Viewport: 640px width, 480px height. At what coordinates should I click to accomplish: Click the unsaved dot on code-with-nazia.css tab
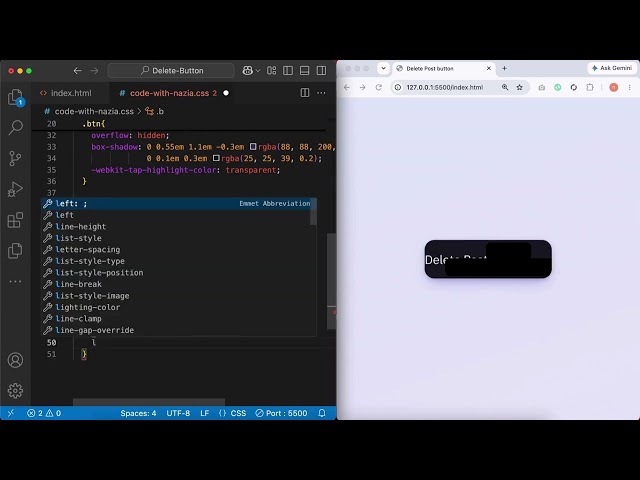pyautogui.click(x=226, y=93)
